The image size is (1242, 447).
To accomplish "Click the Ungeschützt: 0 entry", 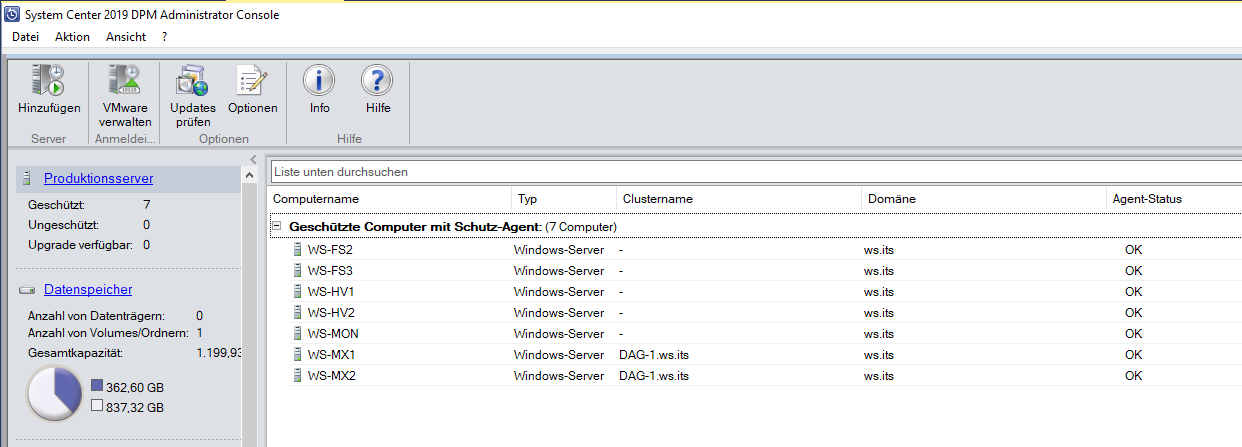I will click(x=89, y=224).
